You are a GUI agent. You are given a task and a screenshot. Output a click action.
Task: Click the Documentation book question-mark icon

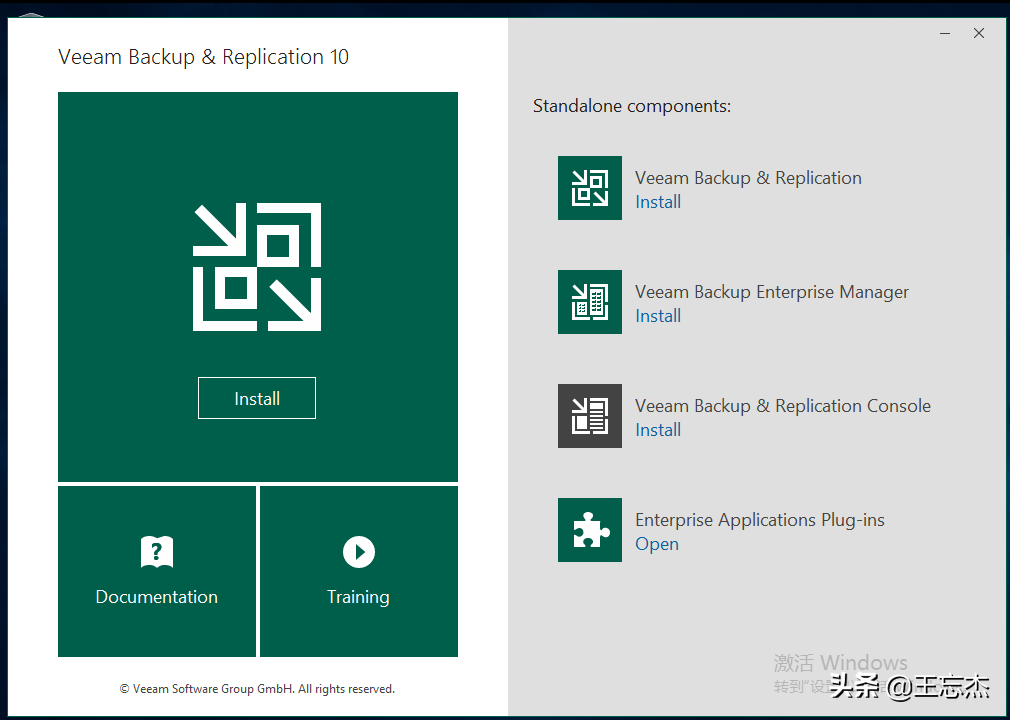click(157, 552)
